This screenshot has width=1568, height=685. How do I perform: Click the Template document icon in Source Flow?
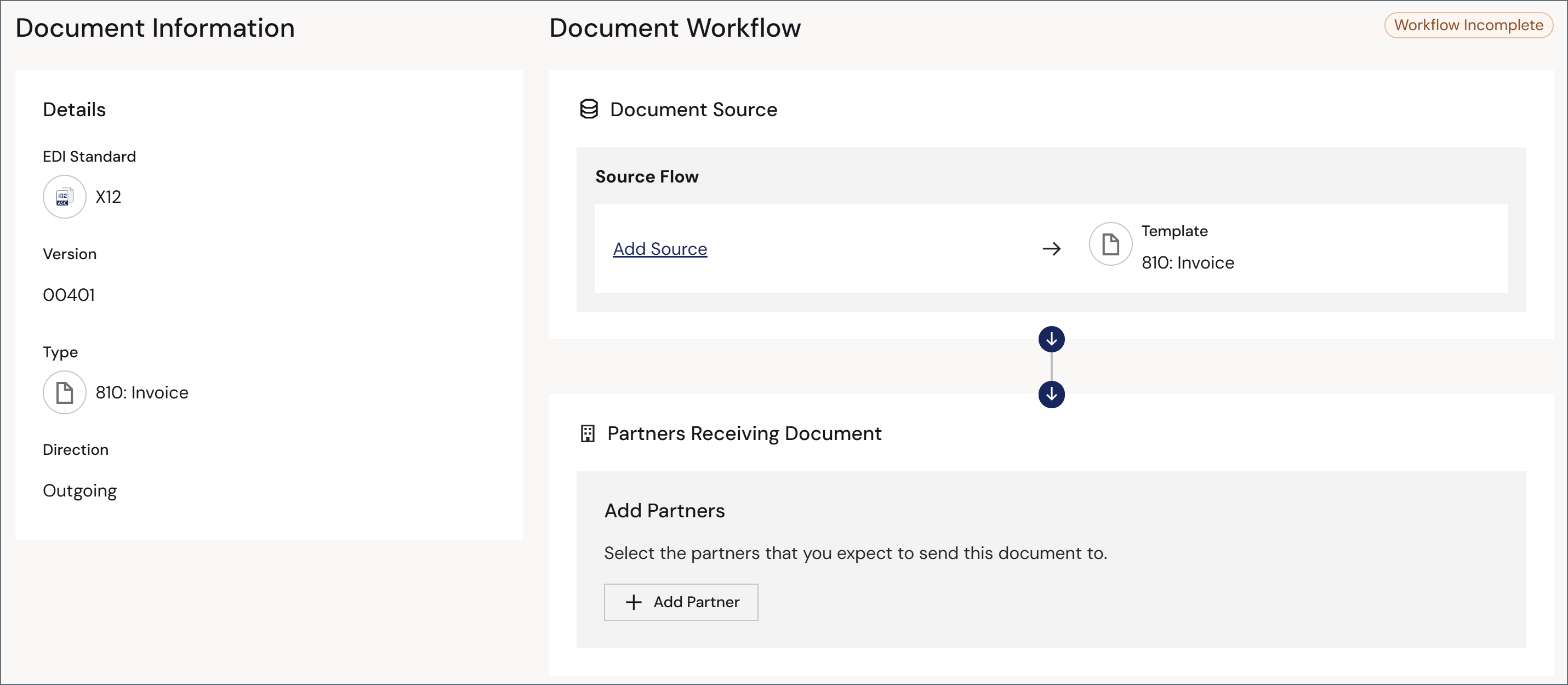click(1110, 244)
